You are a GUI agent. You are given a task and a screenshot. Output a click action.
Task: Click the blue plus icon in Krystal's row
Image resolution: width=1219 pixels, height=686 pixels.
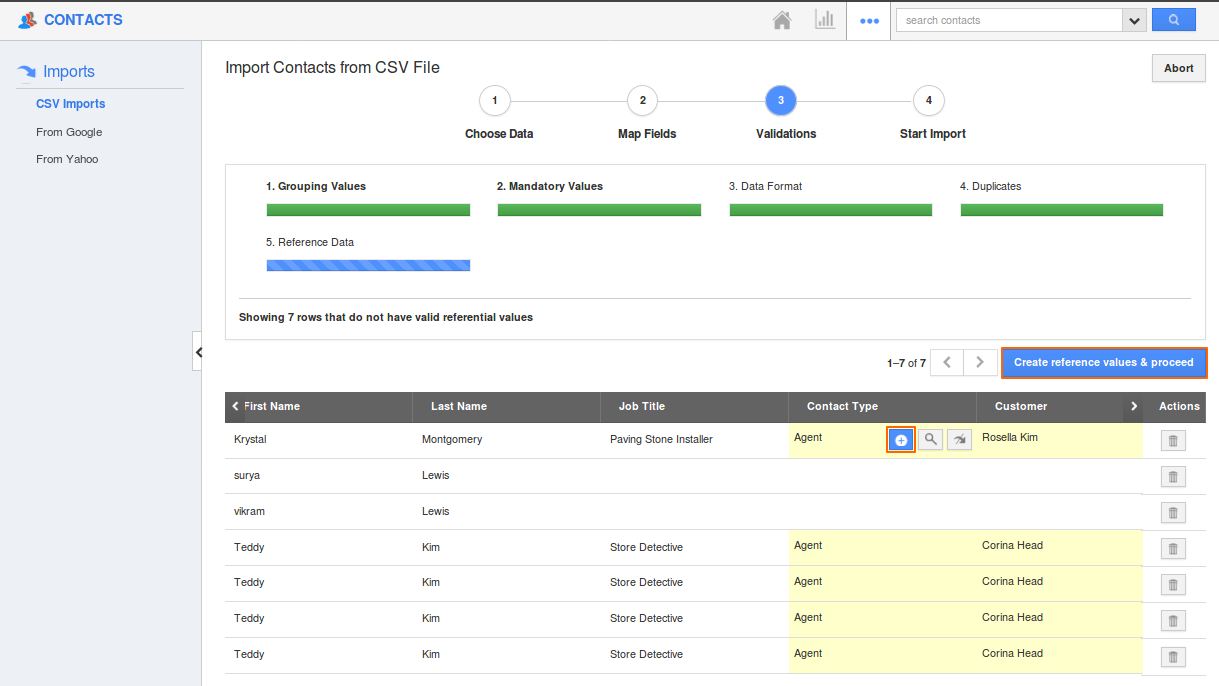pos(901,440)
